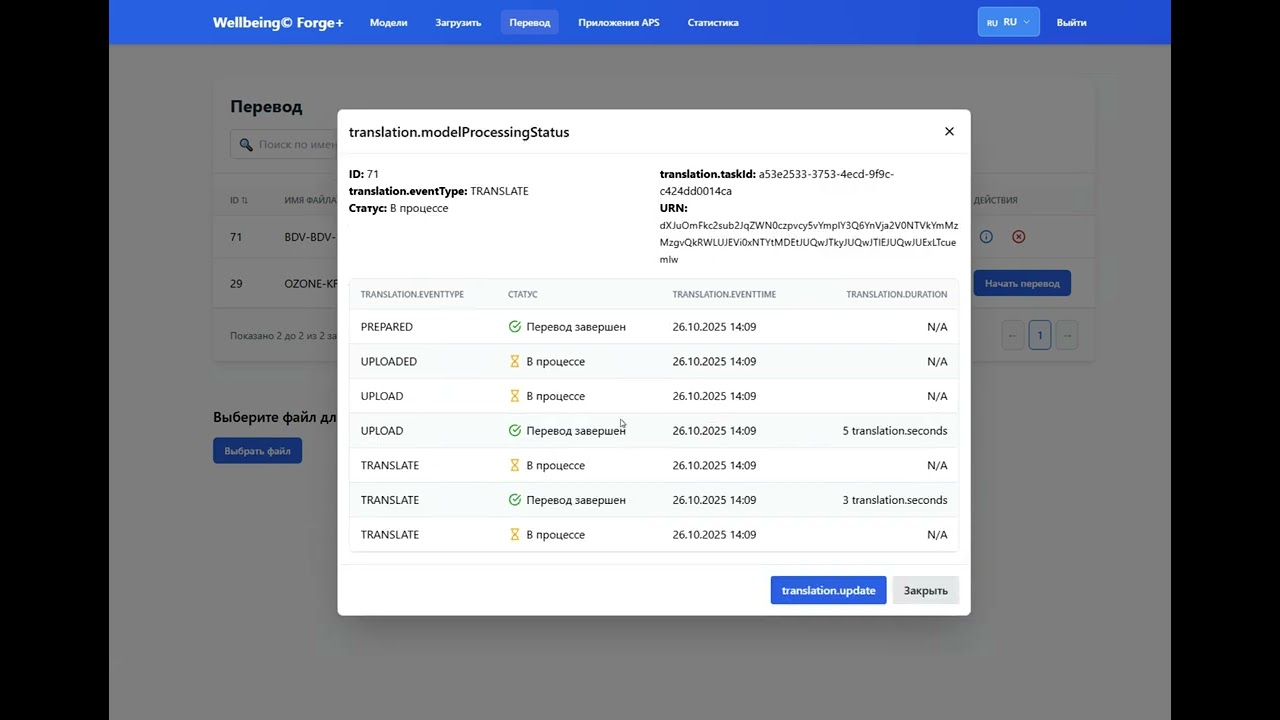1280x720 pixels.
Task: Click the red delete icon for row 71
Action: click(1018, 237)
